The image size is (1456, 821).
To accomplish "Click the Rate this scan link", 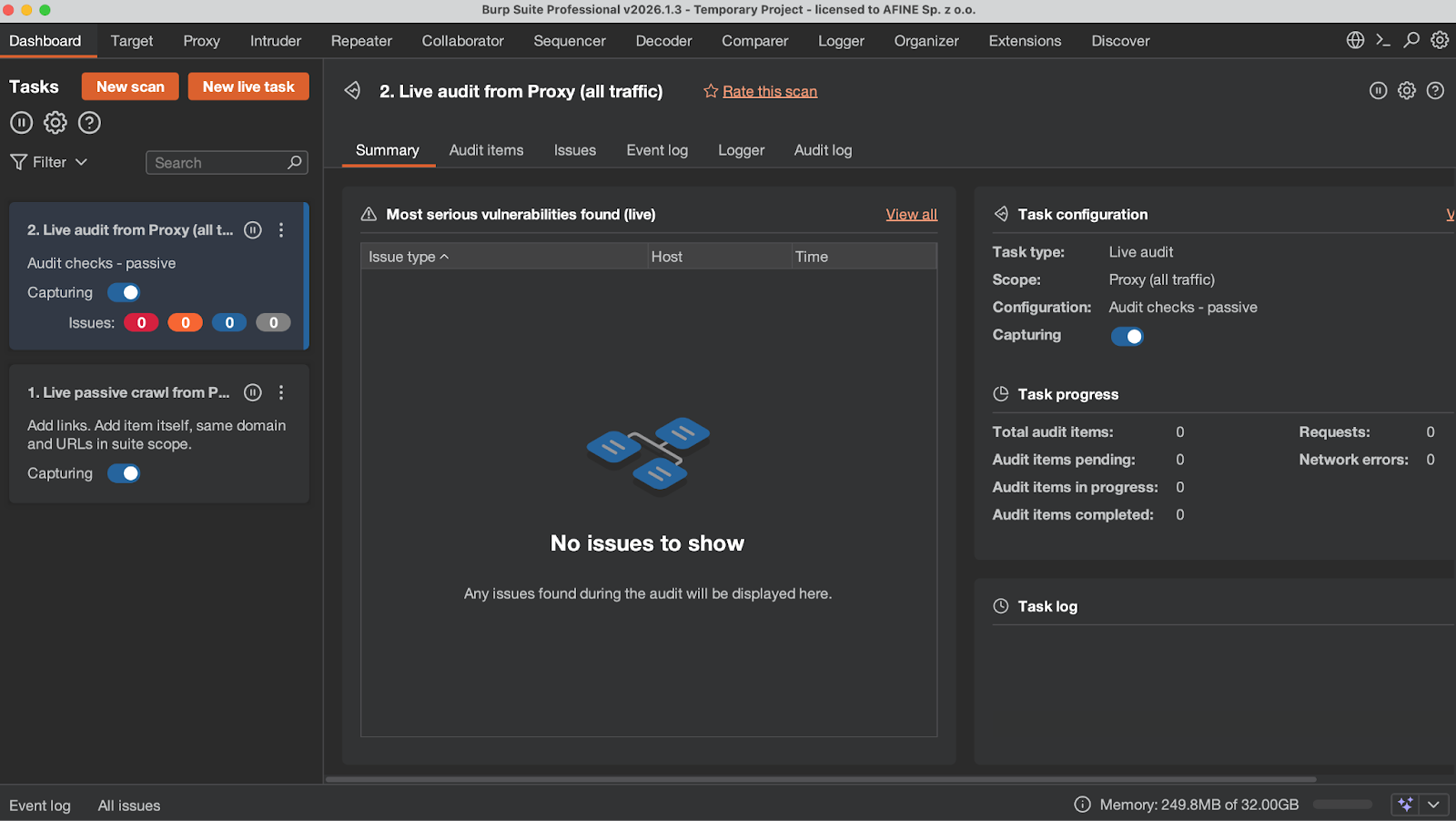I will 770,91.
